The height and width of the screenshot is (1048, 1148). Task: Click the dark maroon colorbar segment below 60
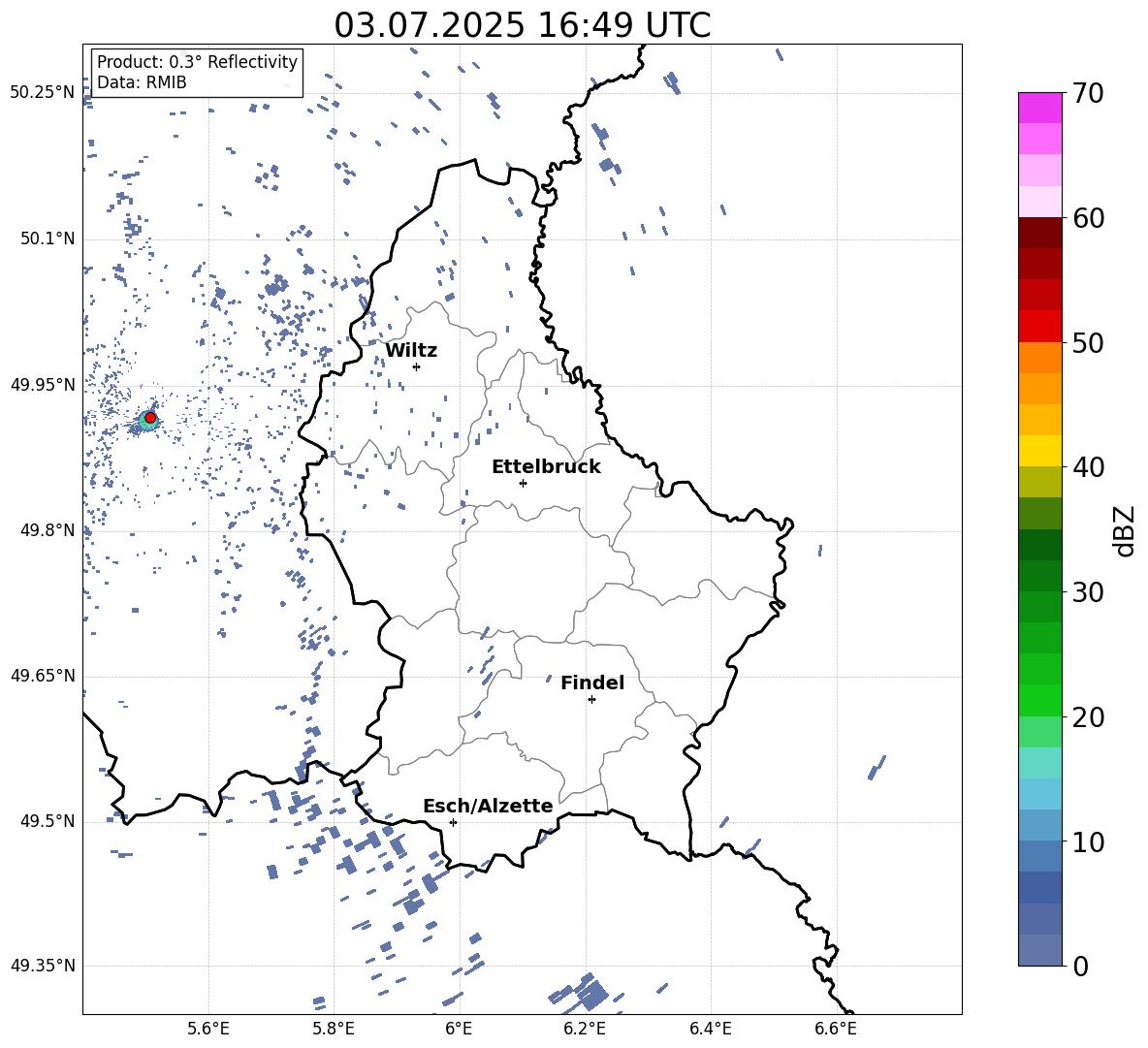click(1040, 233)
